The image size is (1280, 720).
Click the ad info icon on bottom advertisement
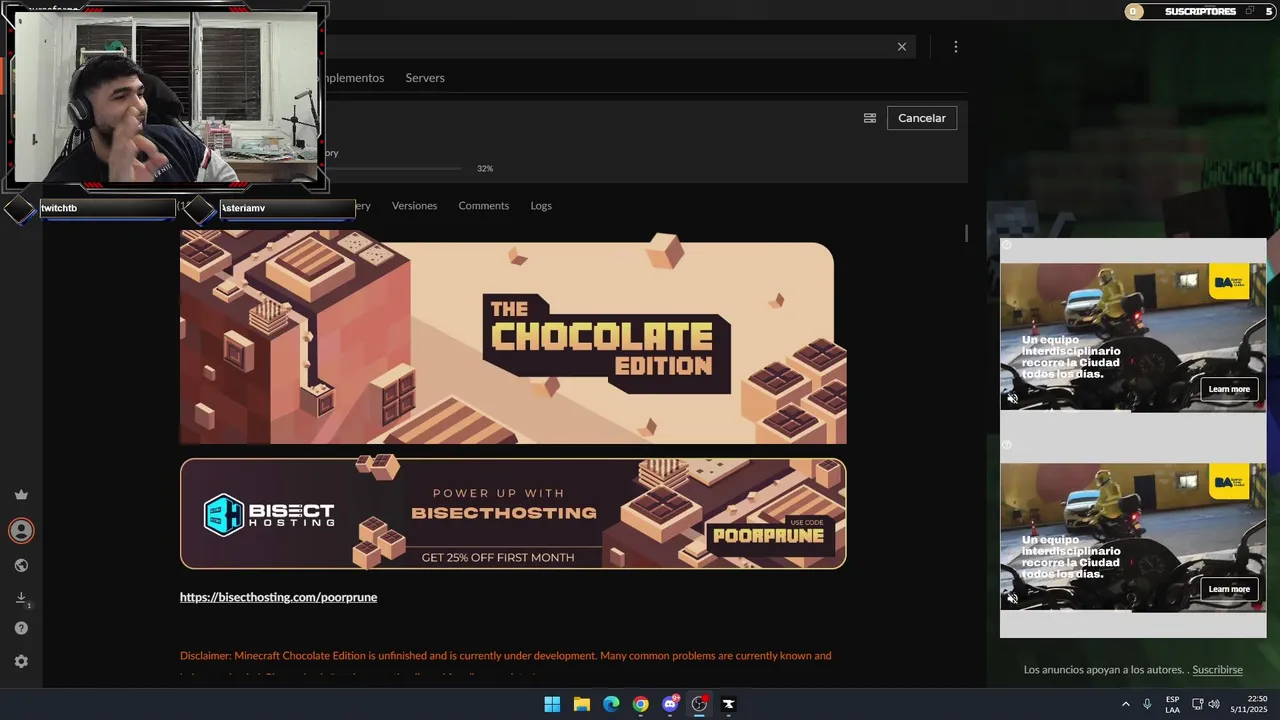tap(1007, 445)
